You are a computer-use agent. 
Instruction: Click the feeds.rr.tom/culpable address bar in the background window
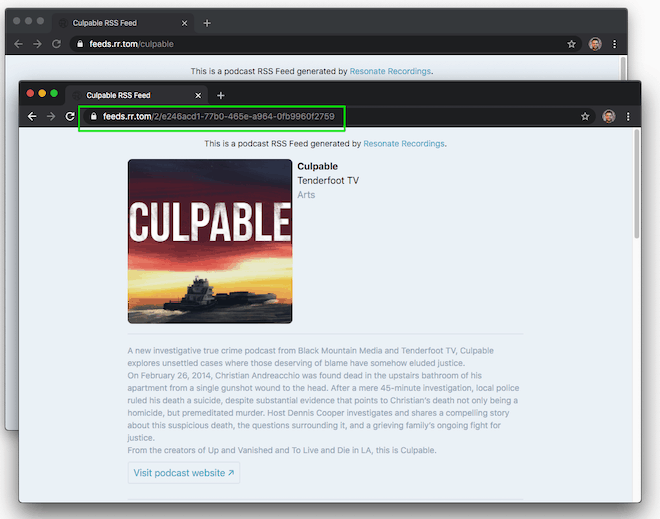click(326, 44)
